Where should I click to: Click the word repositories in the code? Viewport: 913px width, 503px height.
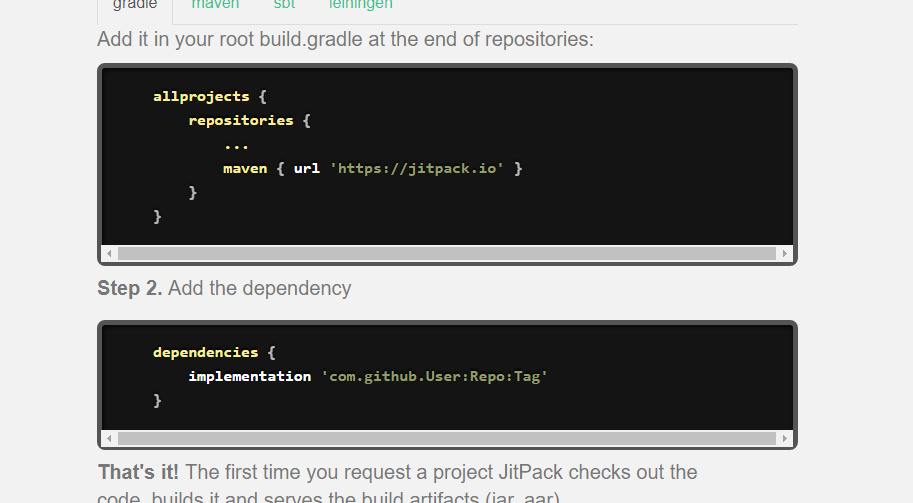[241, 120]
